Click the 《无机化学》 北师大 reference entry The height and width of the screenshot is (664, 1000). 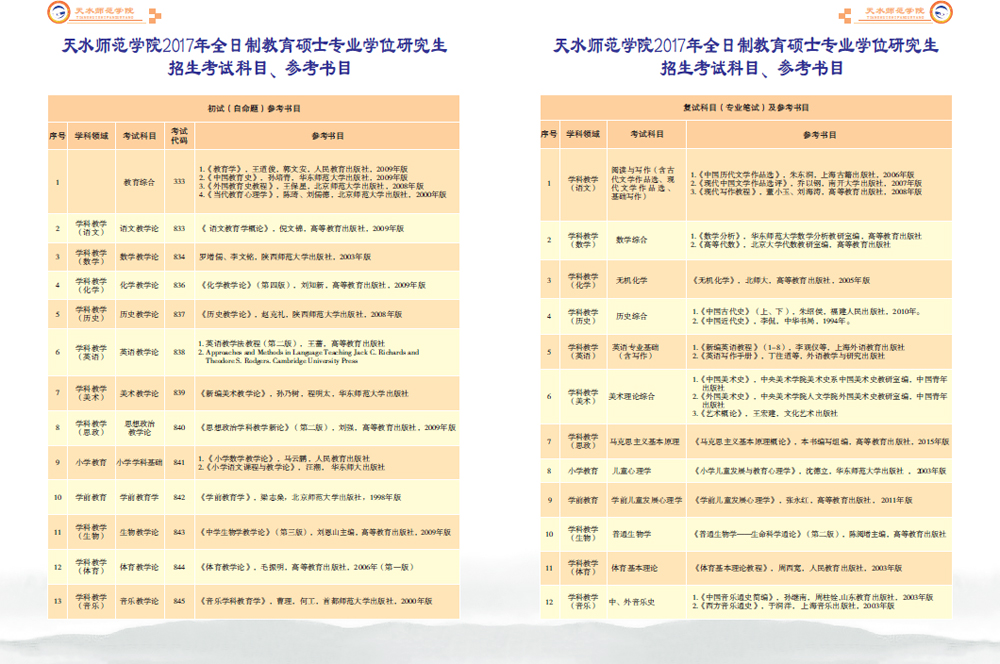[x=781, y=280]
